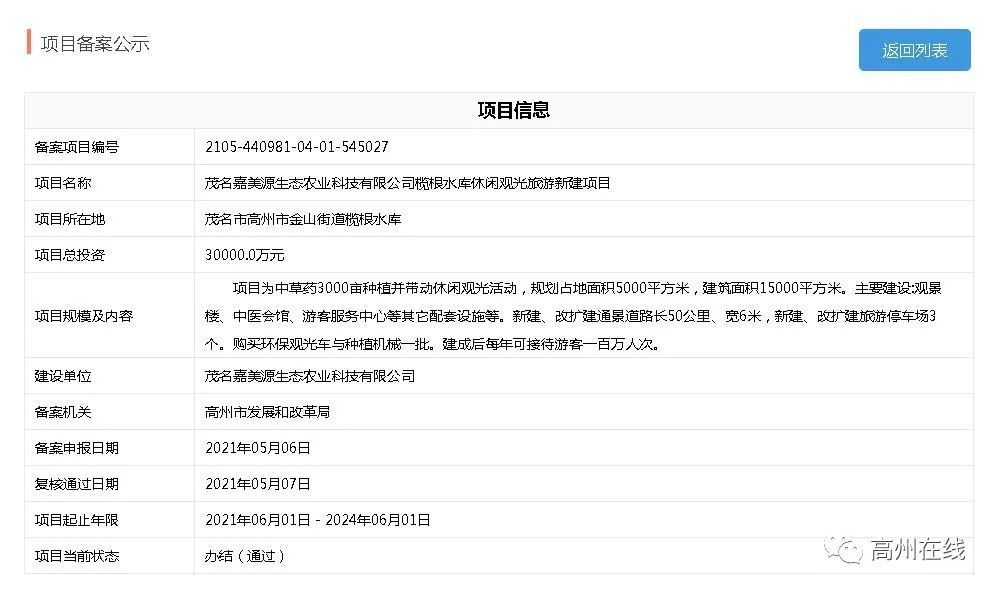Click the 项目当前状态 label
Image resolution: width=998 pixels, height=593 pixels.
(x=76, y=556)
